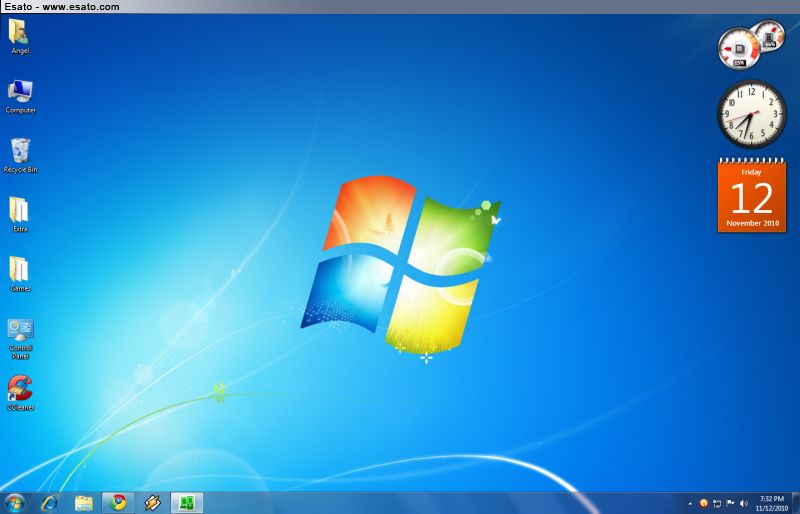Image resolution: width=800 pixels, height=514 pixels.
Task: Open the Angel user folder icon
Action: click(x=19, y=36)
